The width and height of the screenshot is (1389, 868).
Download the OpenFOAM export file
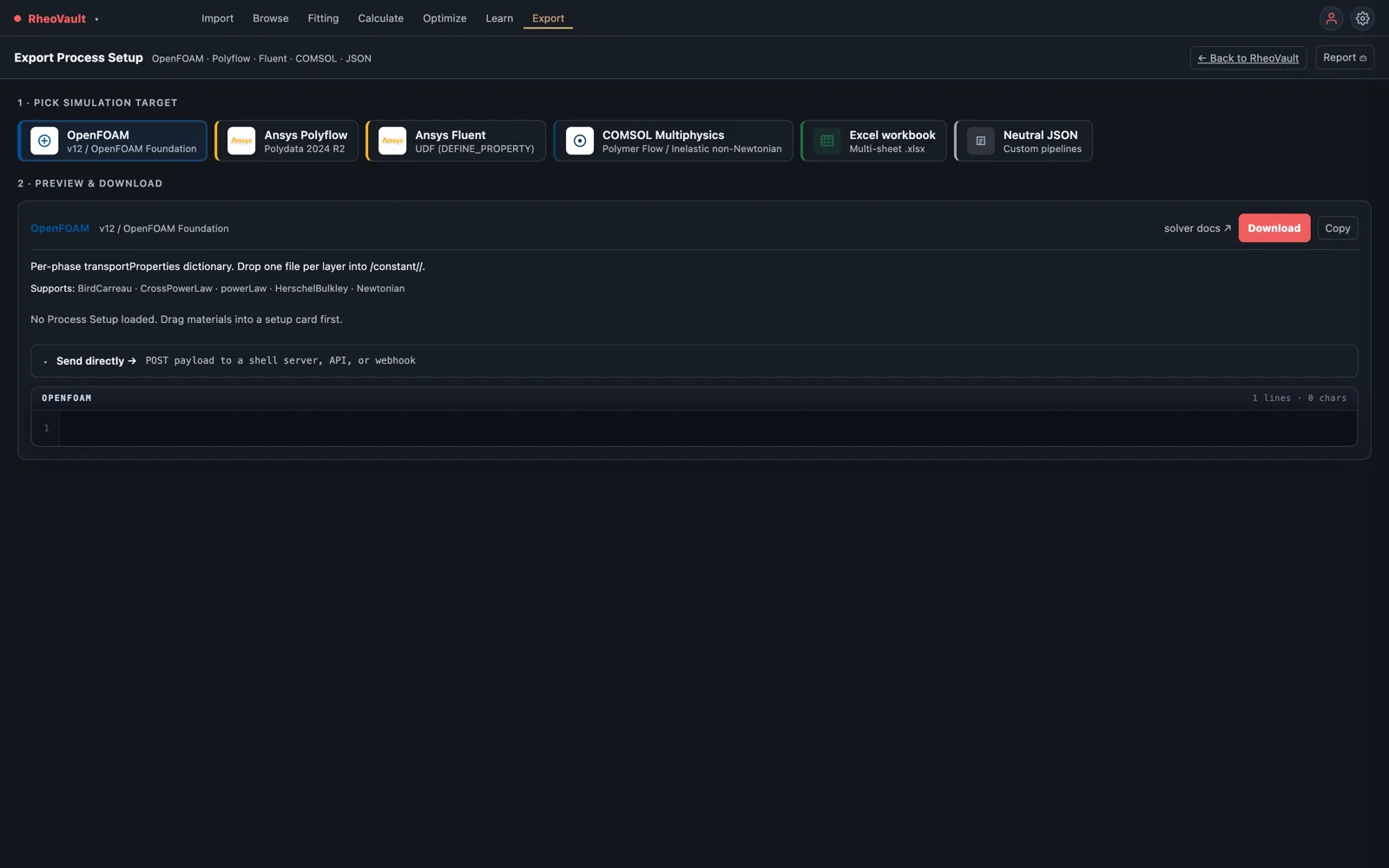click(1274, 228)
